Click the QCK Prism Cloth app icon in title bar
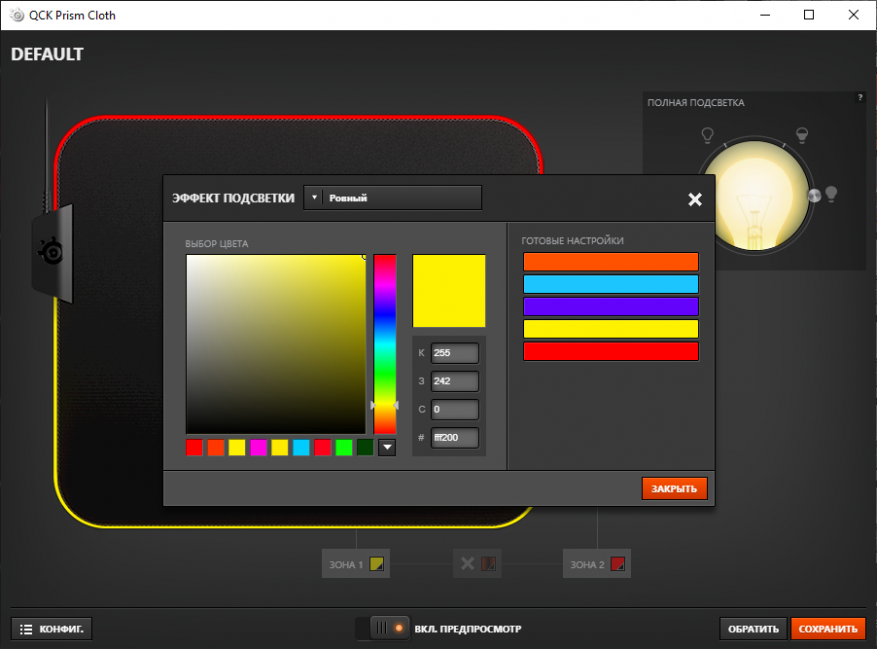Viewport: 877px width, 649px height. [x=17, y=15]
